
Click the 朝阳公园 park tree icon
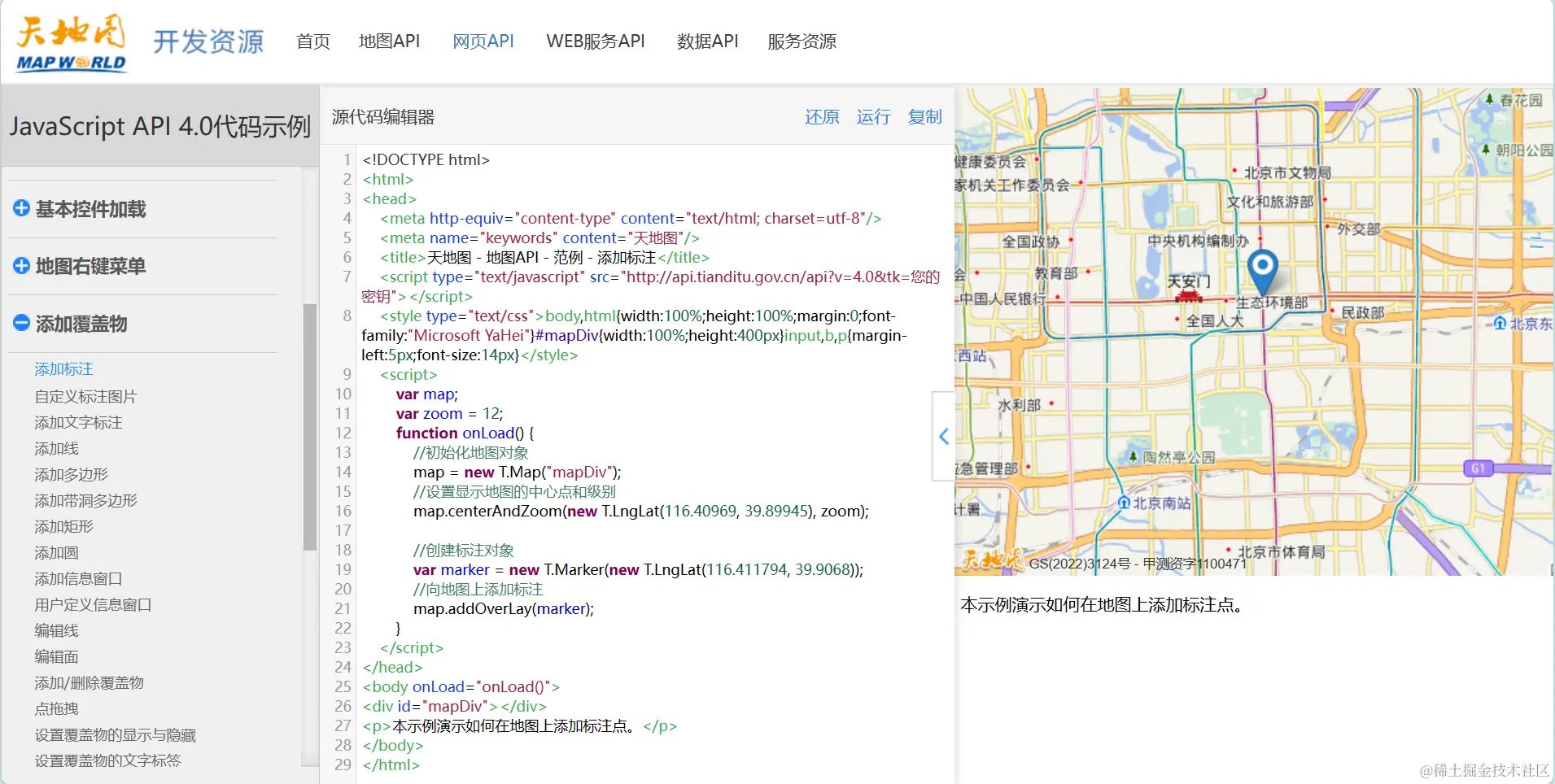click(1486, 150)
